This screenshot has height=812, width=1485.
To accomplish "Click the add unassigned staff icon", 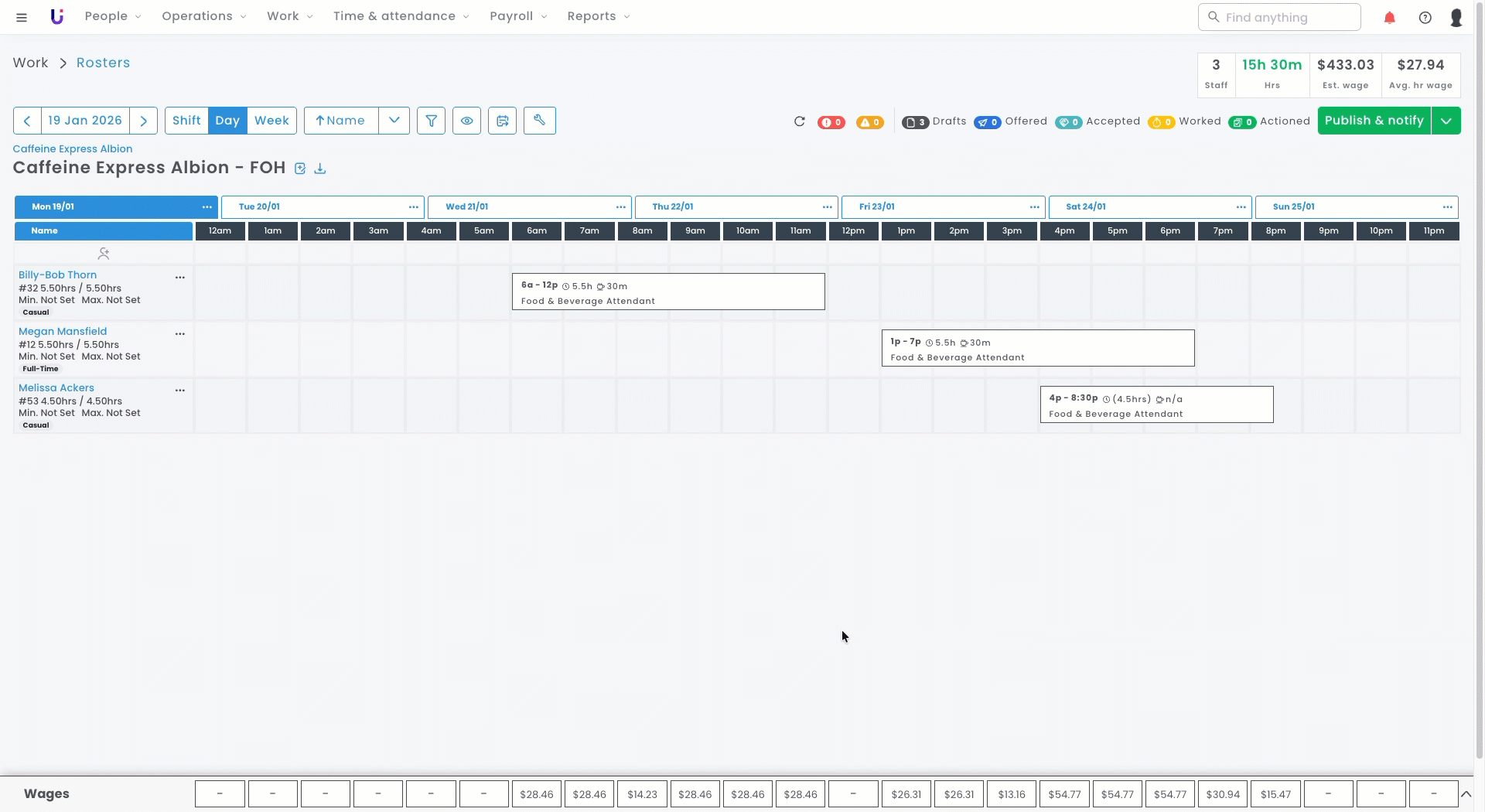I will [x=104, y=254].
